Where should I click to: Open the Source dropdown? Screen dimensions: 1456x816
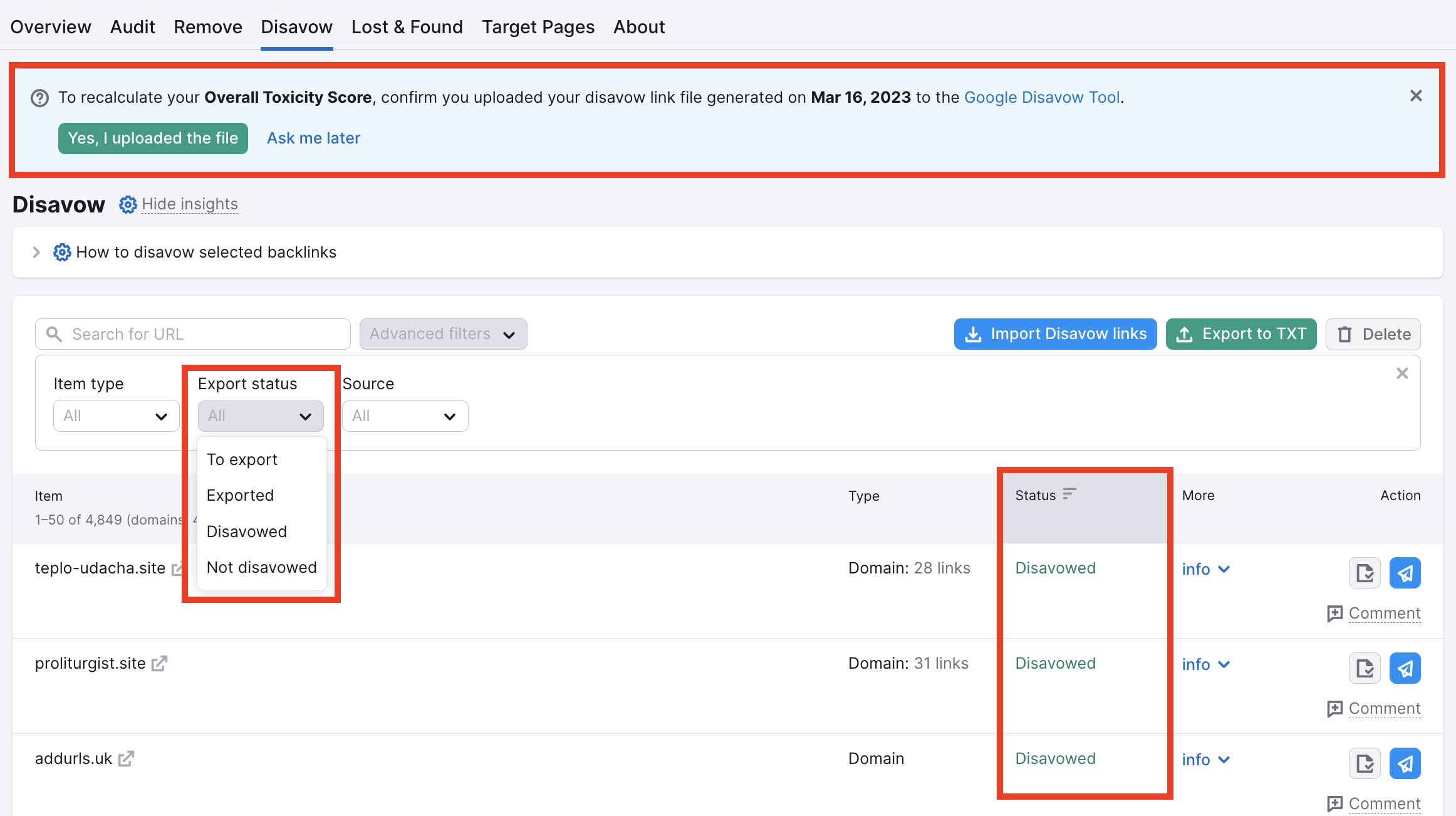click(x=404, y=416)
